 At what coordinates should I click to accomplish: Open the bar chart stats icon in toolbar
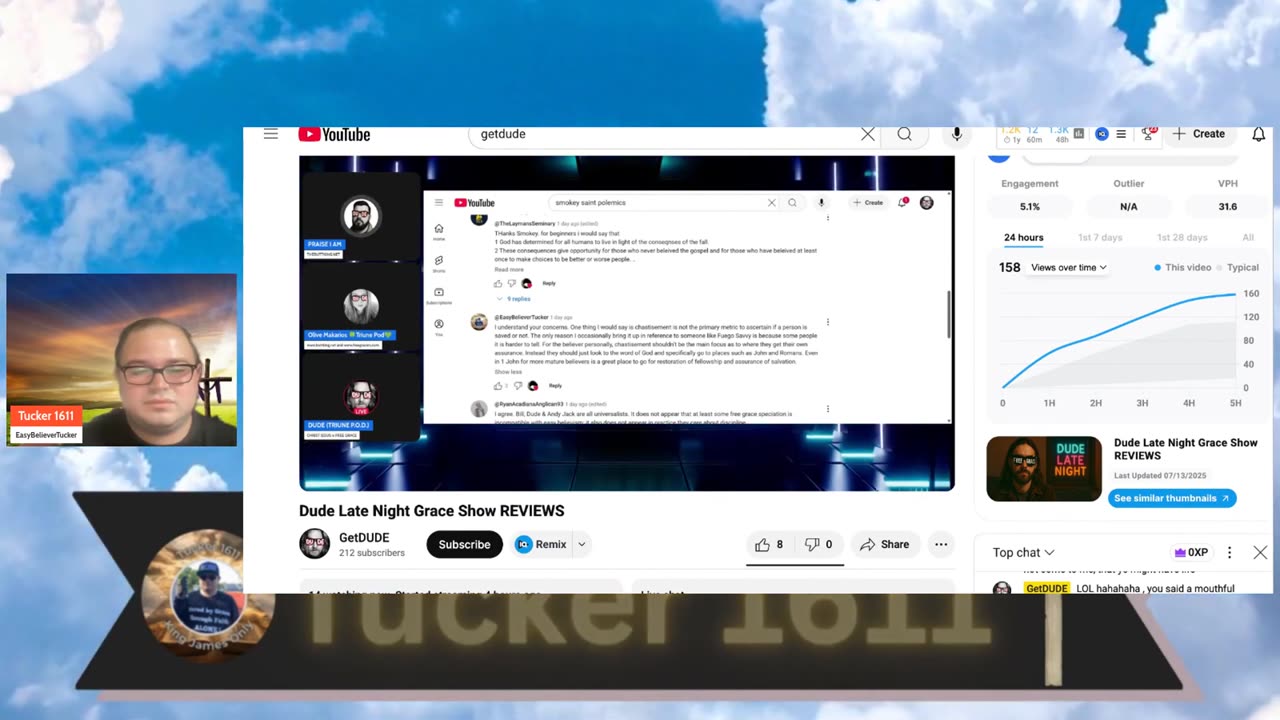(1079, 133)
